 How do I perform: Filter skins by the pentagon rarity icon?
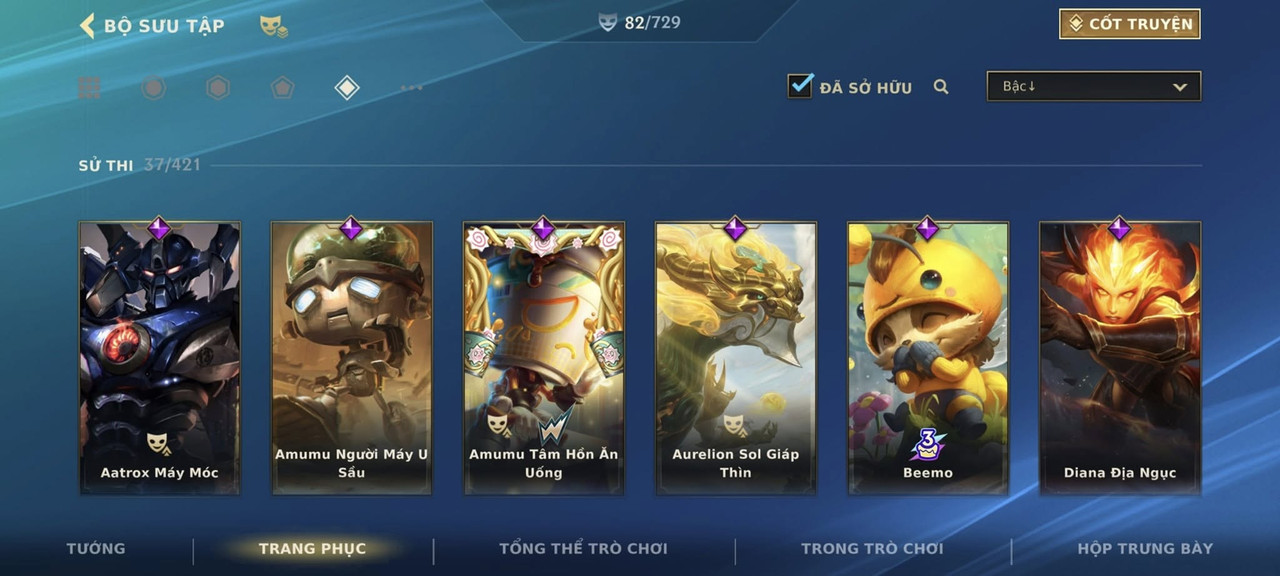[x=282, y=88]
